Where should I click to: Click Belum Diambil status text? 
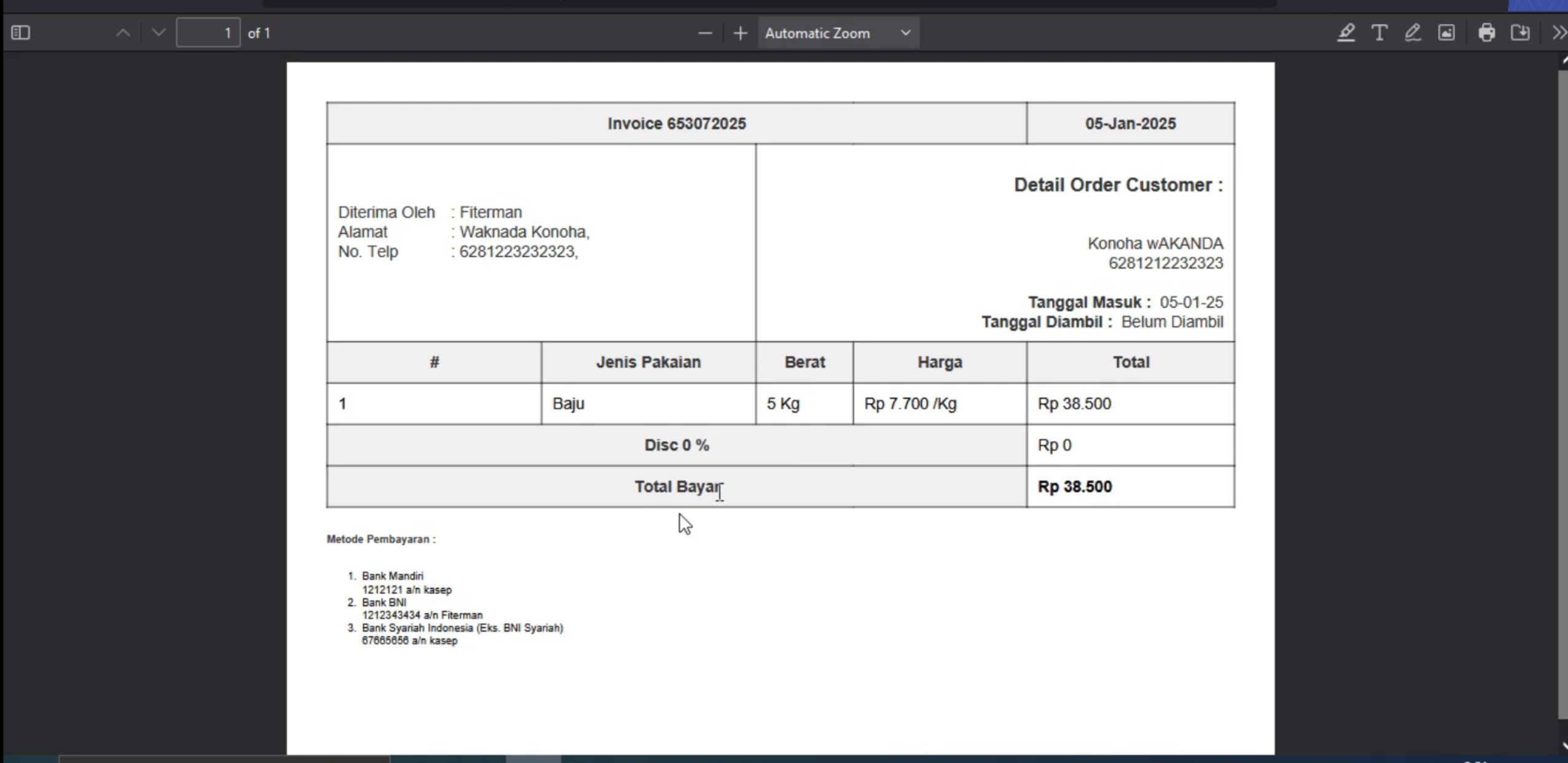[1172, 322]
